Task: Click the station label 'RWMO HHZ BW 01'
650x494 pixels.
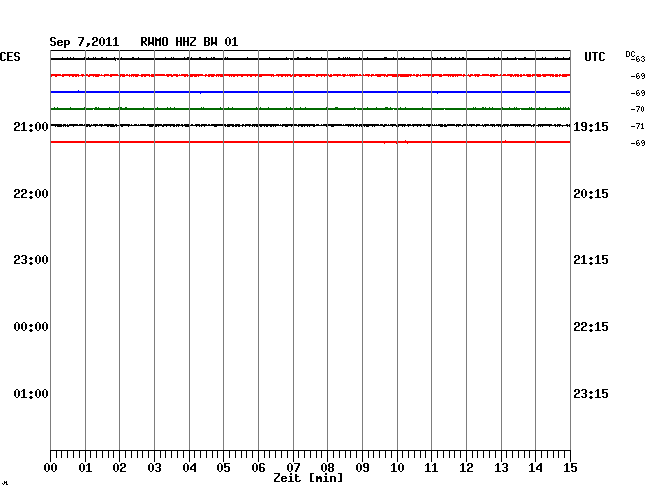Action: (x=189, y=42)
